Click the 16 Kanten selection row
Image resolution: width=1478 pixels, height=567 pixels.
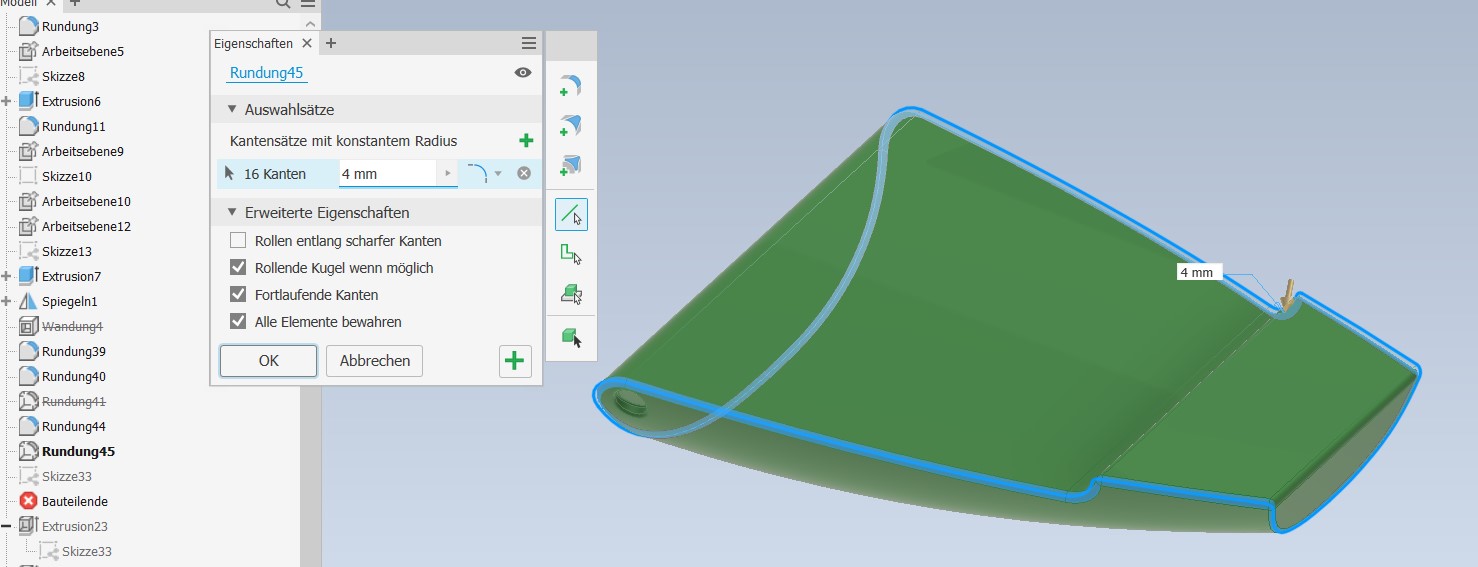(x=277, y=173)
